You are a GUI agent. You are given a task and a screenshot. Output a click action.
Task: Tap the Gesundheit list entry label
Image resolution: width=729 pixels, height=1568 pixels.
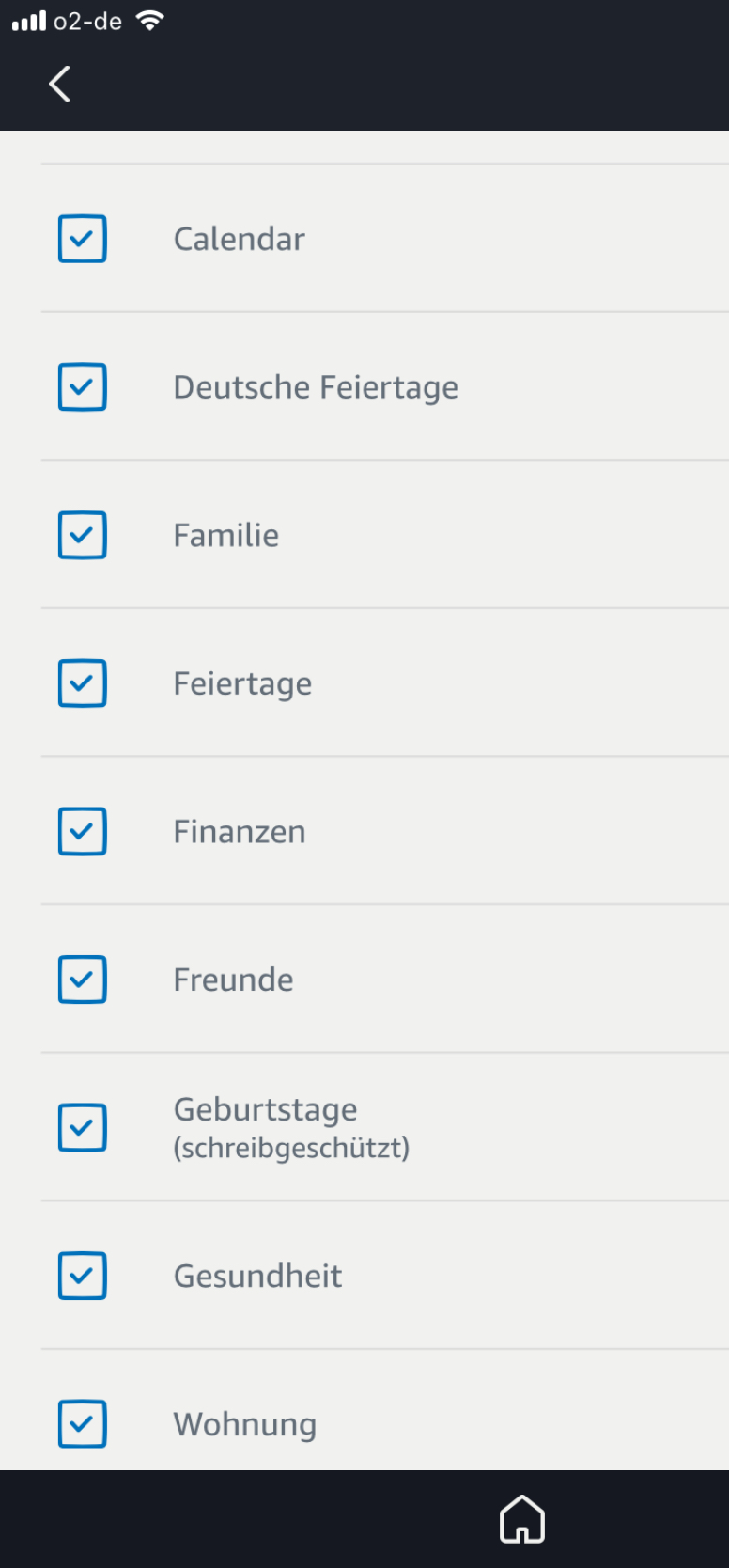pyautogui.click(x=257, y=1276)
